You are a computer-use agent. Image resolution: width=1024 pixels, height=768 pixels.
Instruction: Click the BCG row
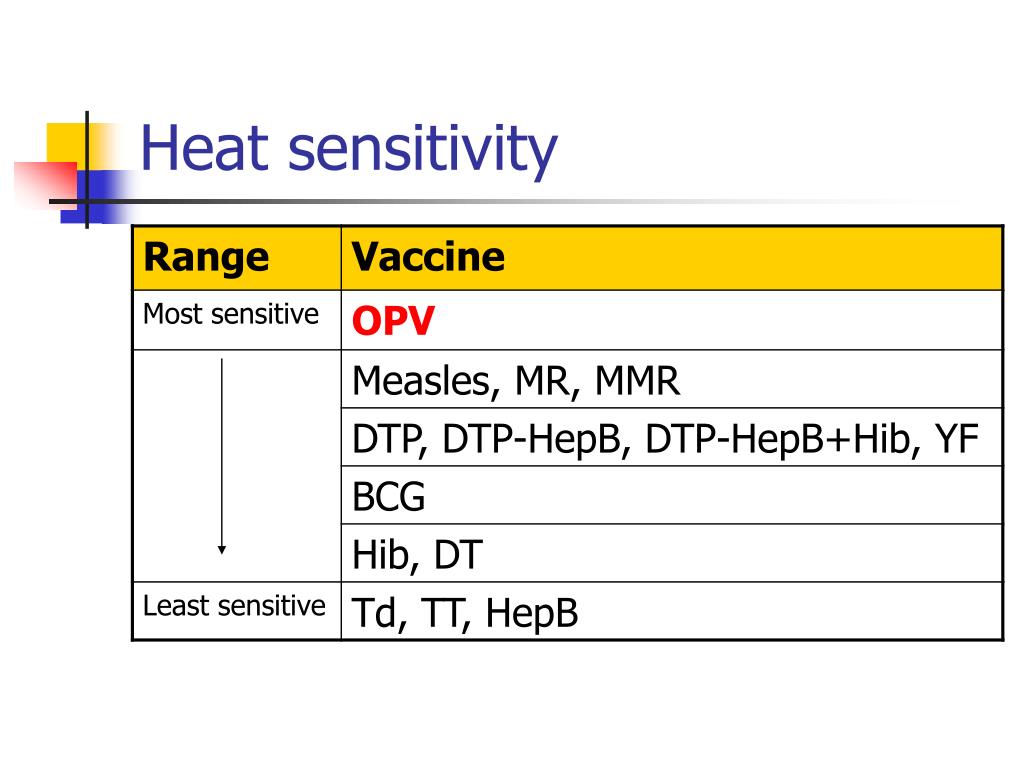click(671, 495)
